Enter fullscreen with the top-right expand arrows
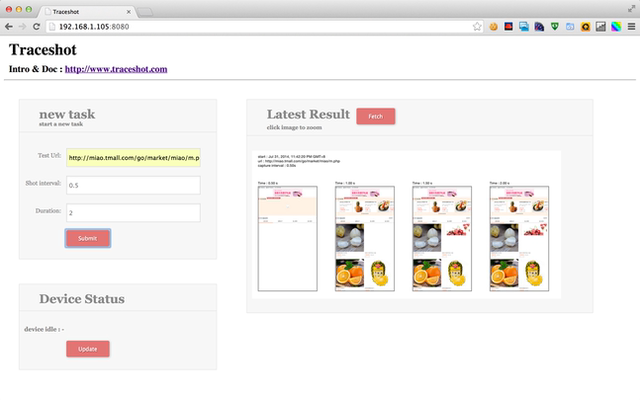The height and width of the screenshot is (400, 640). [x=631, y=9]
